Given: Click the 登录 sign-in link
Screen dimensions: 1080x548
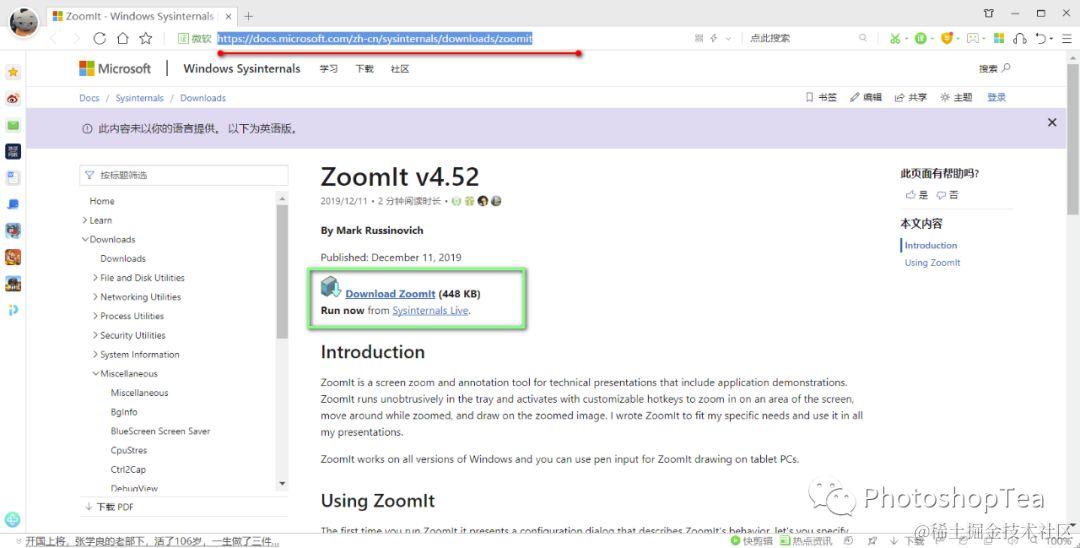Looking at the screenshot, I should [x=997, y=98].
